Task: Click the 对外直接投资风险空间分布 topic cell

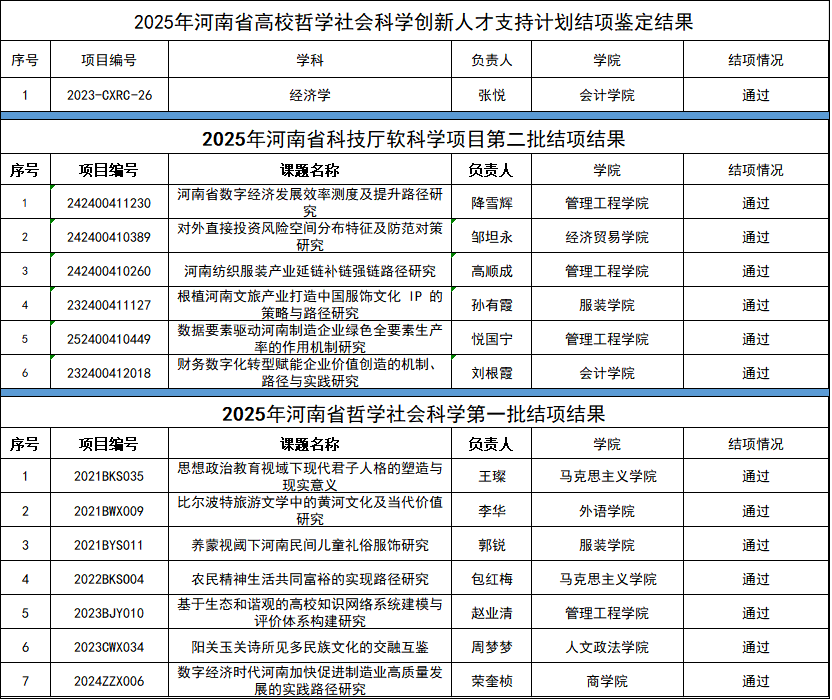Action: [310, 237]
